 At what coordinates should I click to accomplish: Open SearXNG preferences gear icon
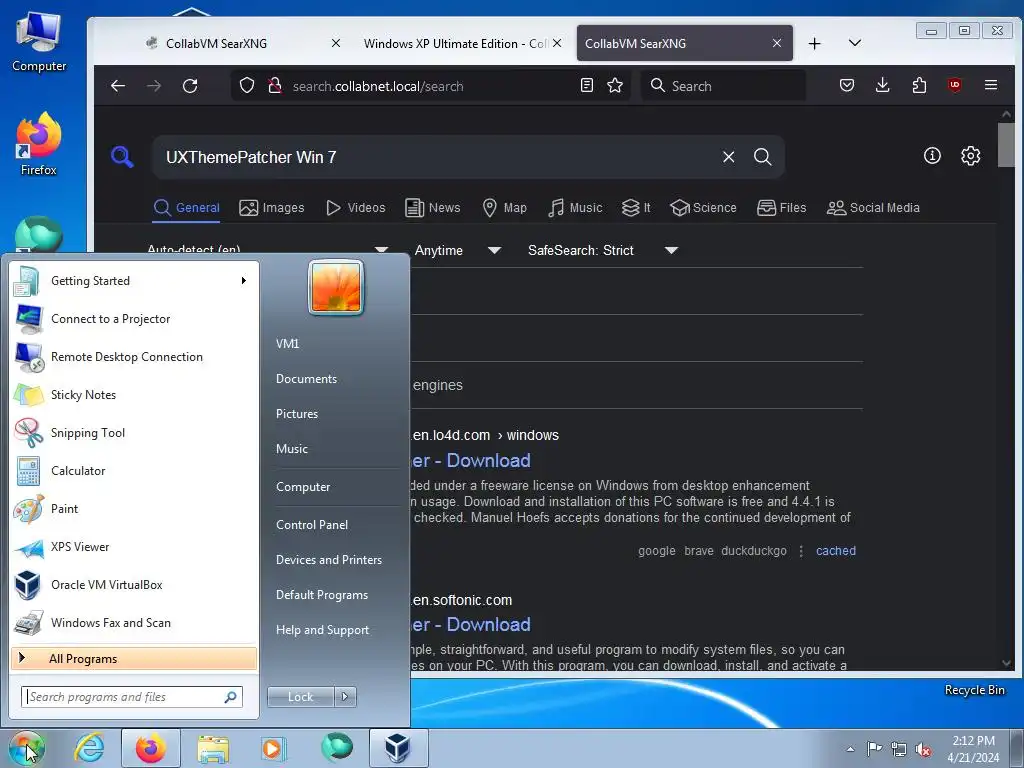[x=970, y=155]
